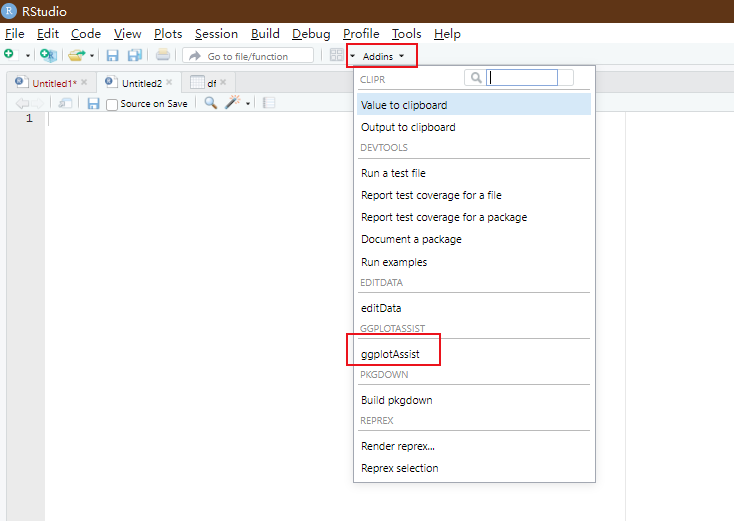
Task: Choose the Render reprex... addin
Action: pyautogui.click(x=397, y=446)
